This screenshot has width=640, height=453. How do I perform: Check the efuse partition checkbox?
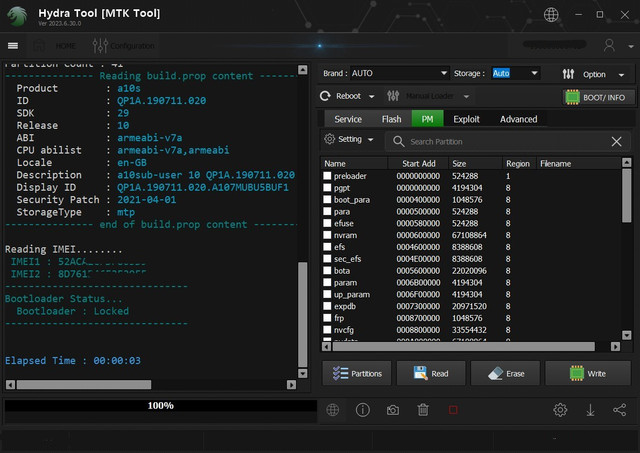pos(327,223)
